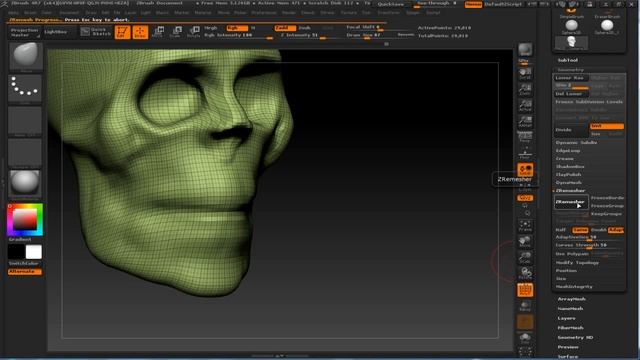Toggle the Mrgb channel button
The image size is (640, 360).
click(x=211, y=28)
